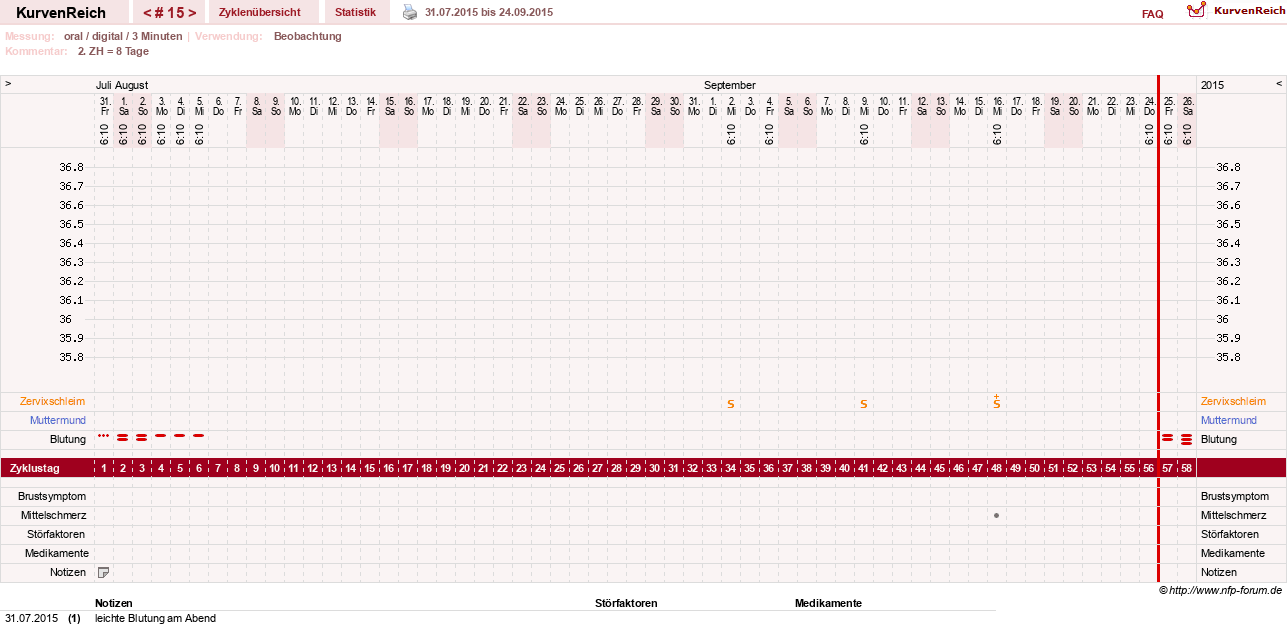Screen dimensions: 1287x642
Task: Click the 35.8 label on right temperature axis
Action: pos(1229,357)
